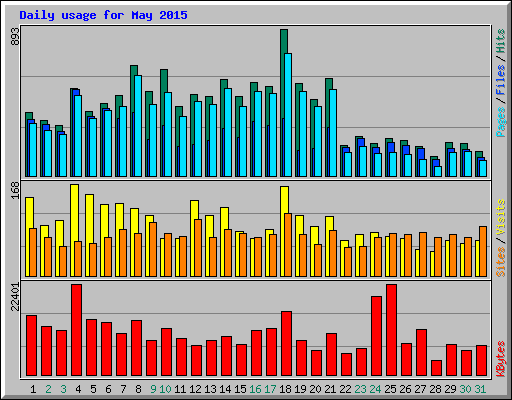Image resolution: width=512 pixels, height=400 pixels.
Task: Click day 12 on the axis
Action: click(195, 389)
